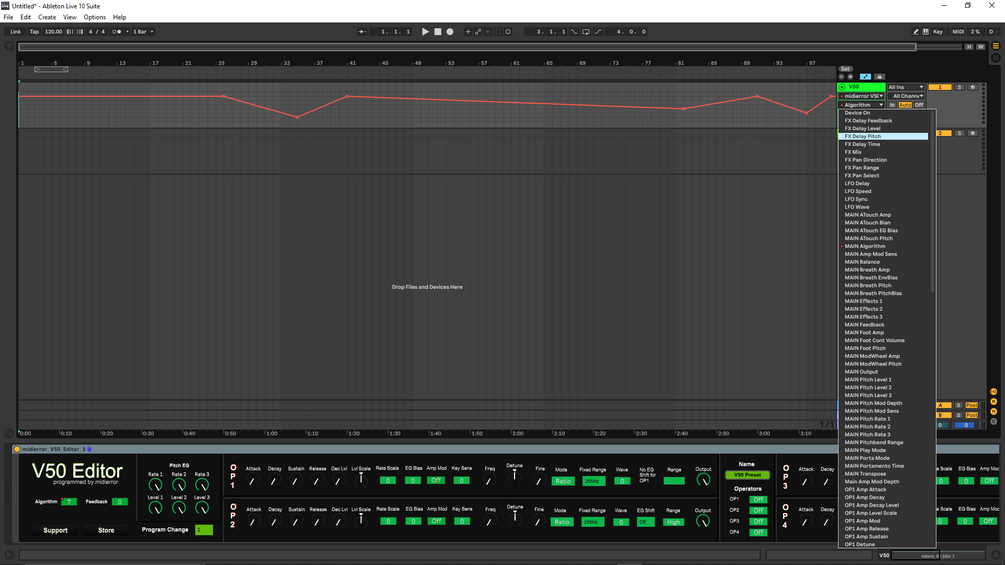Open the Create menu

47,17
